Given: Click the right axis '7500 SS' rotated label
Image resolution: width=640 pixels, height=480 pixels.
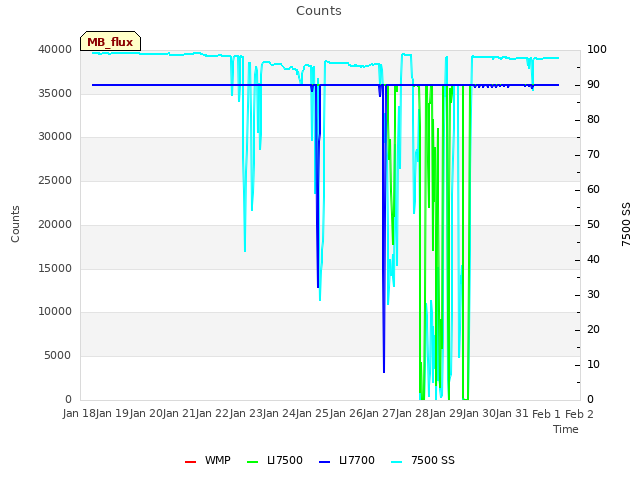Looking at the screenshot, I should [x=626, y=224].
